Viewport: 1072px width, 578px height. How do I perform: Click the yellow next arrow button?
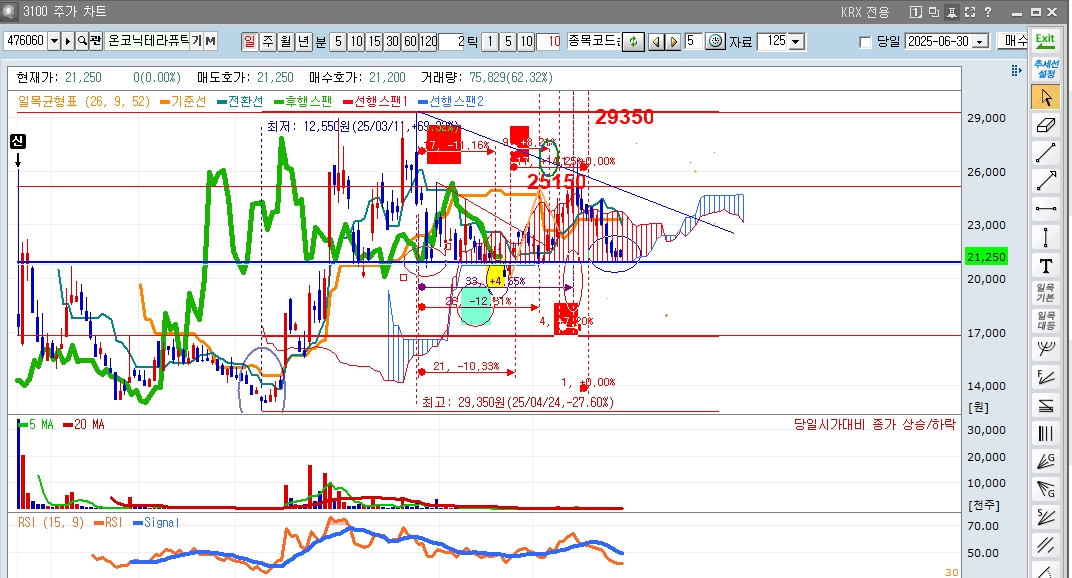pyautogui.click(x=673, y=42)
